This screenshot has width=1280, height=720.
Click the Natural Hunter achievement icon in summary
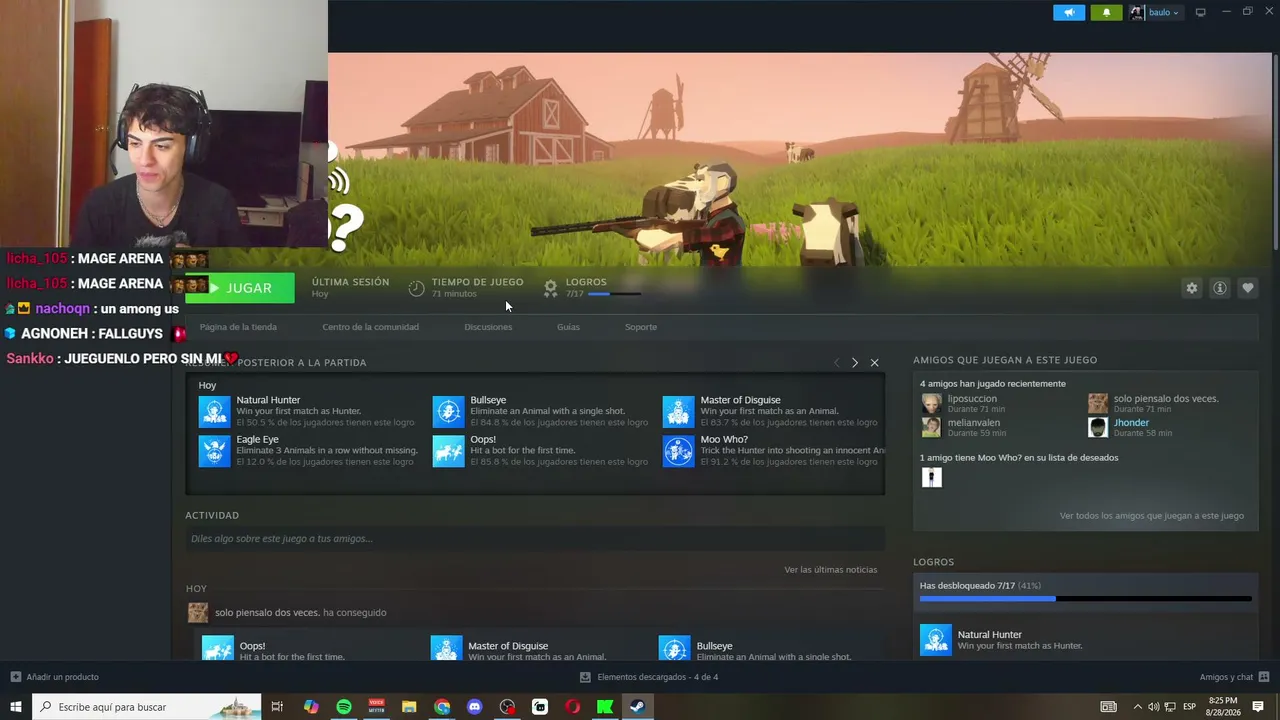pos(214,411)
